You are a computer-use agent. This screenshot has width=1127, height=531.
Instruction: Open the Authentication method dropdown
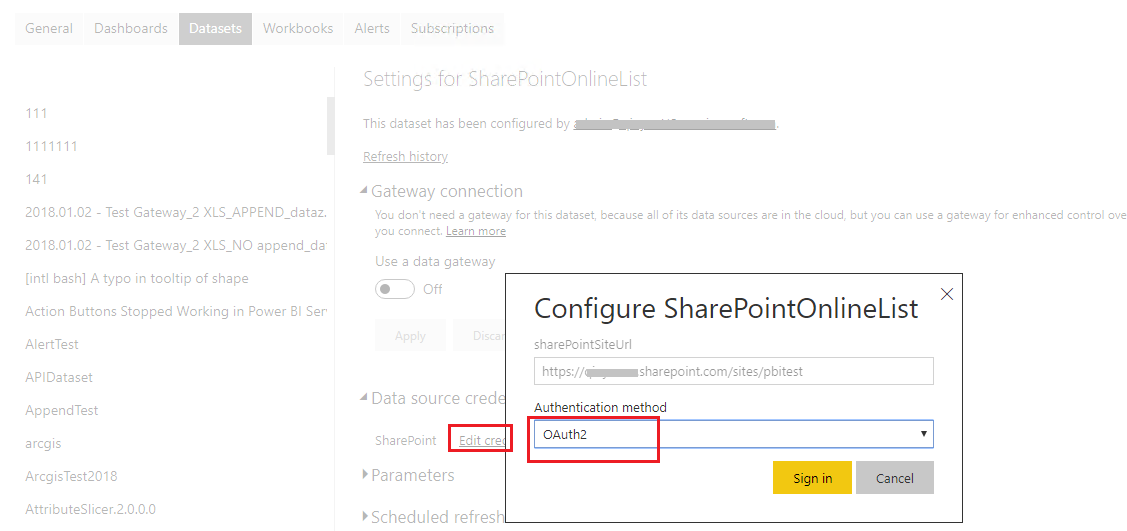(x=734, y=434)
